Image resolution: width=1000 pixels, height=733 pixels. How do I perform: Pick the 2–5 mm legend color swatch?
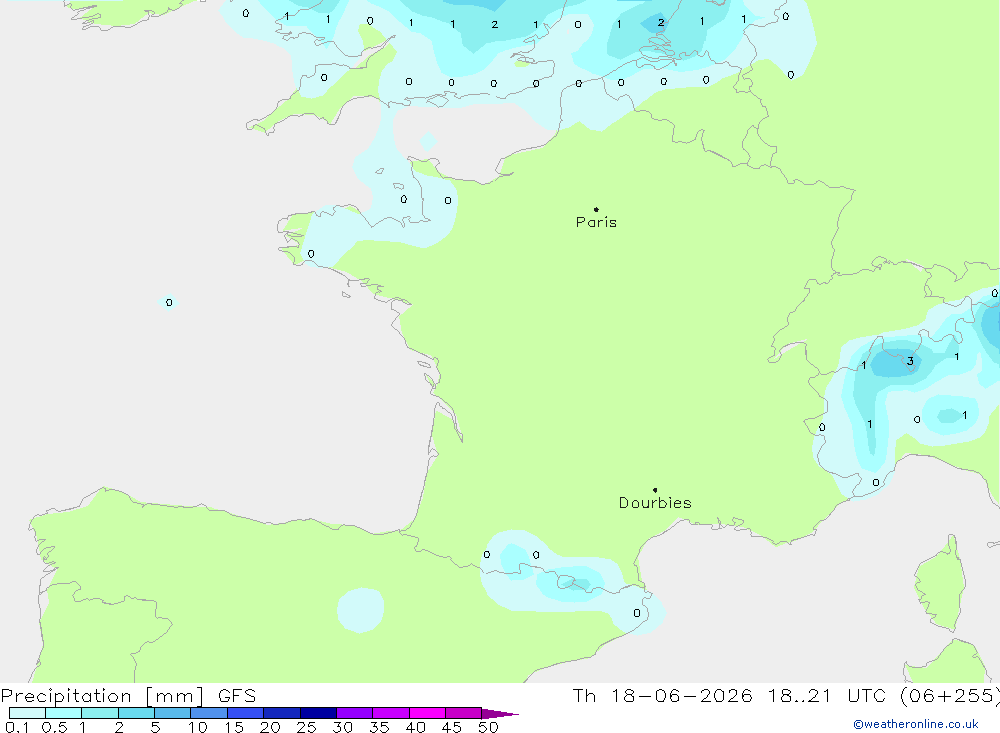click(136, 713)
